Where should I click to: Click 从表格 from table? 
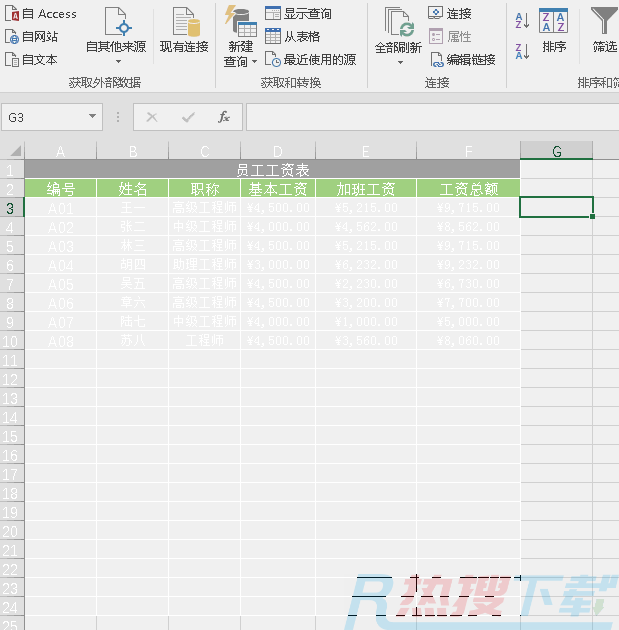293,37
